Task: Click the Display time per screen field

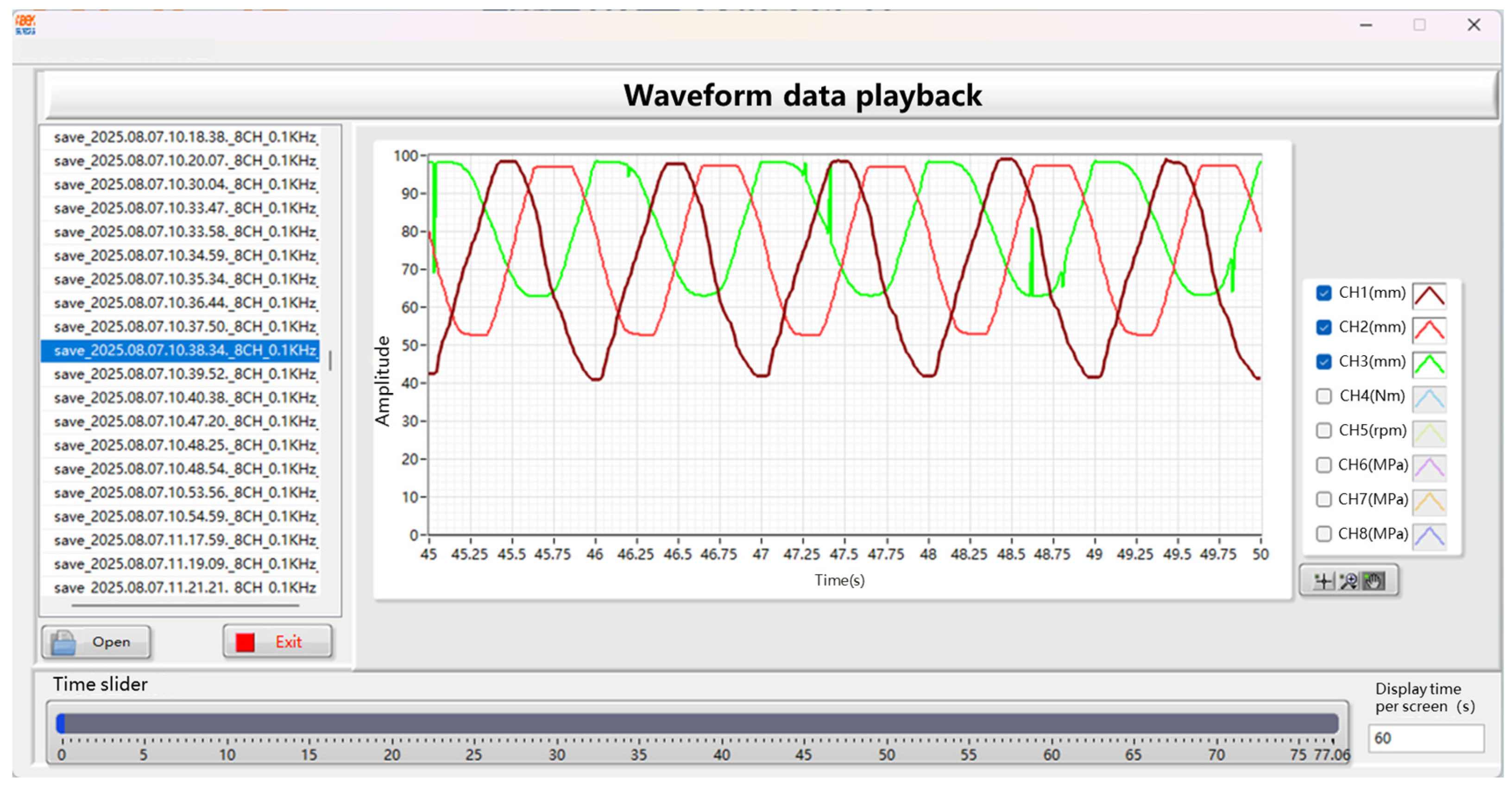Action: pyautogui.click(x=1426, y=738)
